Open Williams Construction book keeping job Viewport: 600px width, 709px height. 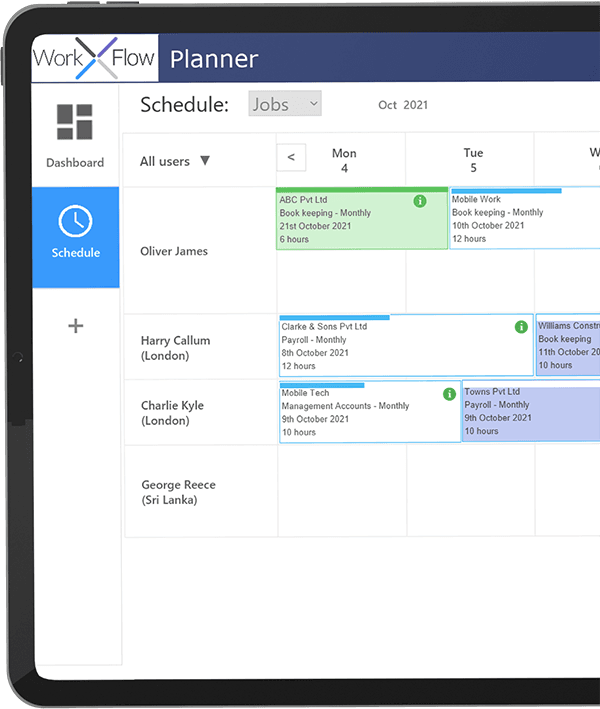[x=568, y=346]
